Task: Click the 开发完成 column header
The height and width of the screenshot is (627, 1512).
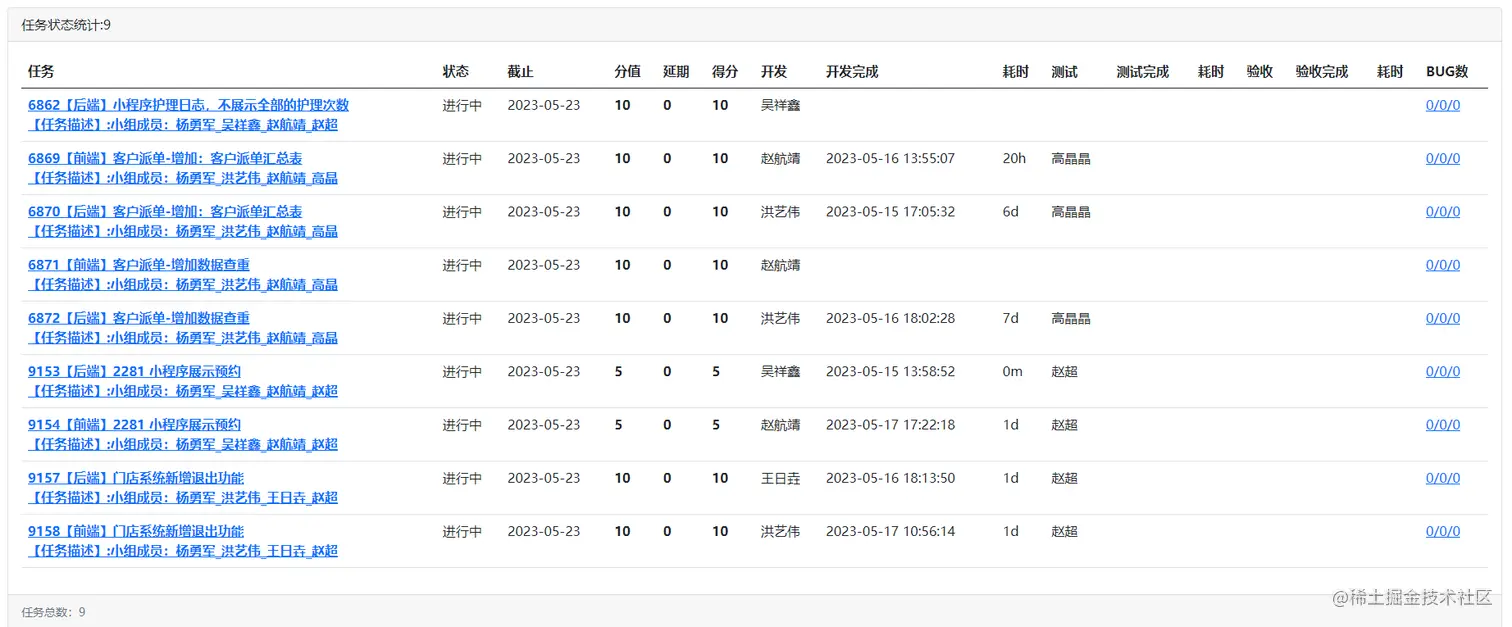Action: (852, 72)
